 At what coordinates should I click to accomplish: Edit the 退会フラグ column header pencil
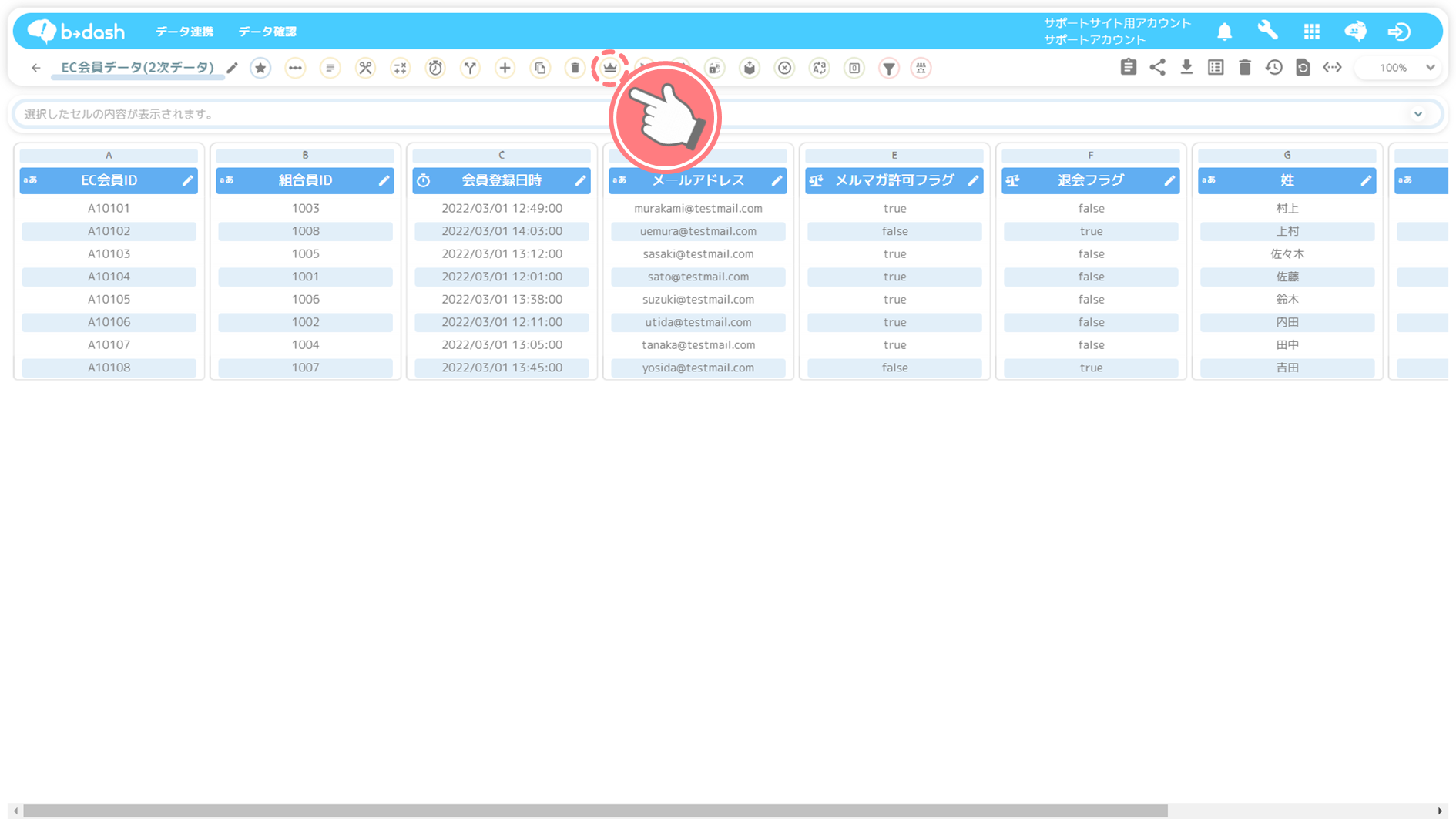[x=1169, y=180]
